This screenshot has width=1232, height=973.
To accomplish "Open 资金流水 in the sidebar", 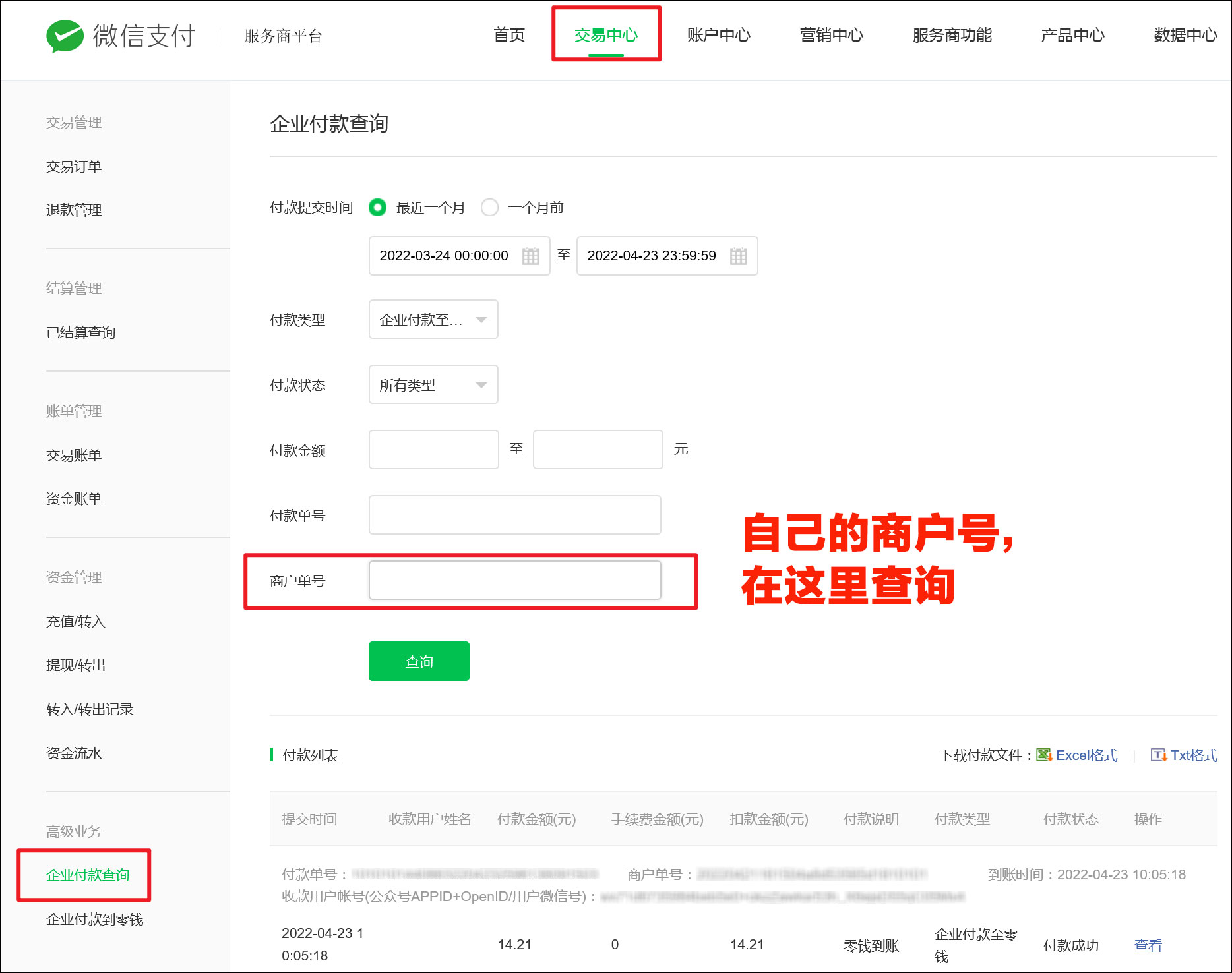I will click(74, 753).
